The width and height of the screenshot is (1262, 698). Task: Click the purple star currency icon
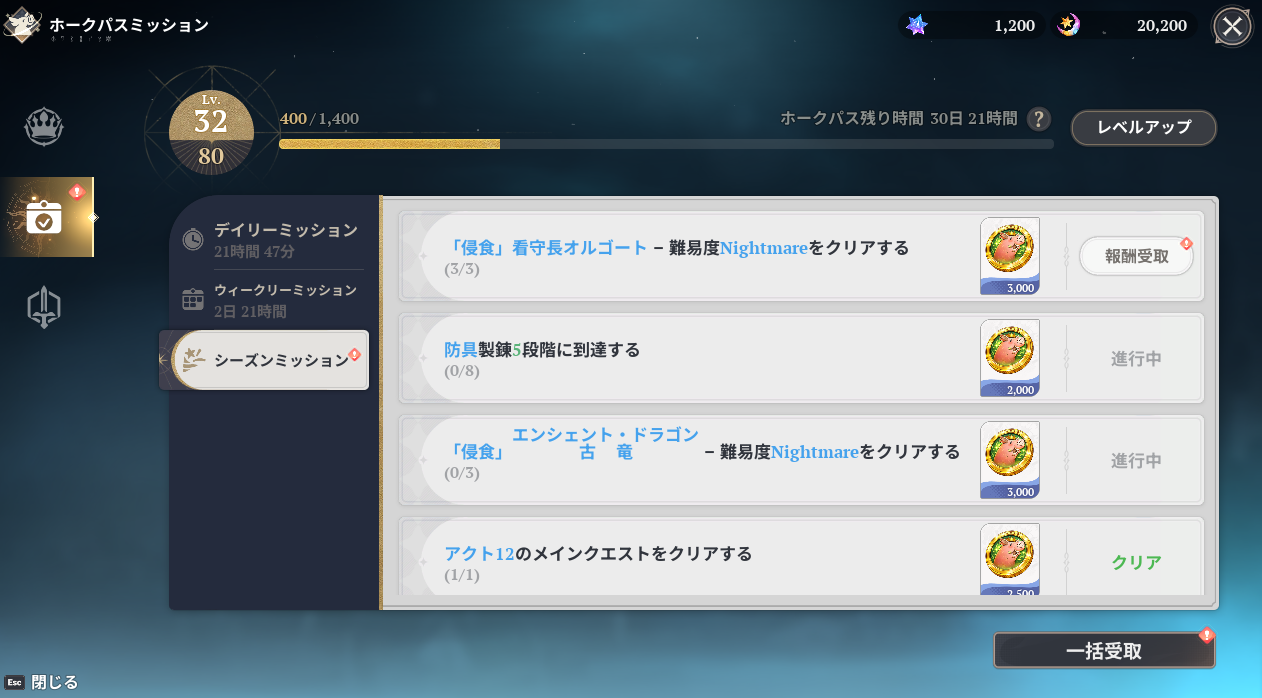(x=916, y=25)
